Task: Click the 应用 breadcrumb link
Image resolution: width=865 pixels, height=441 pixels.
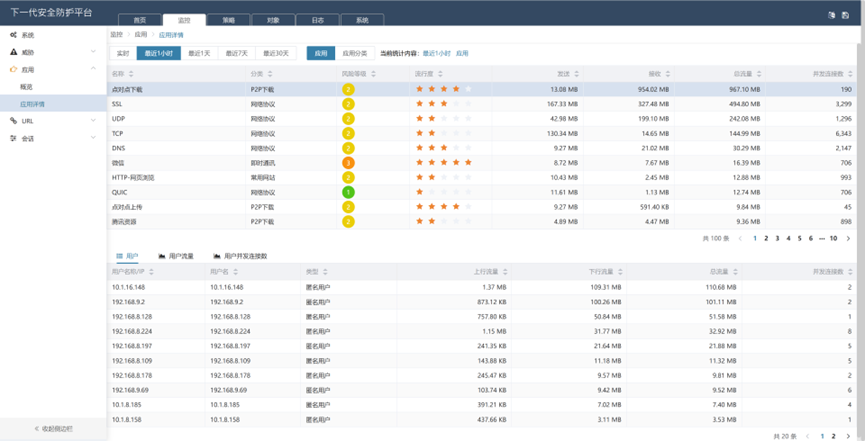Action: click(141, 34)
